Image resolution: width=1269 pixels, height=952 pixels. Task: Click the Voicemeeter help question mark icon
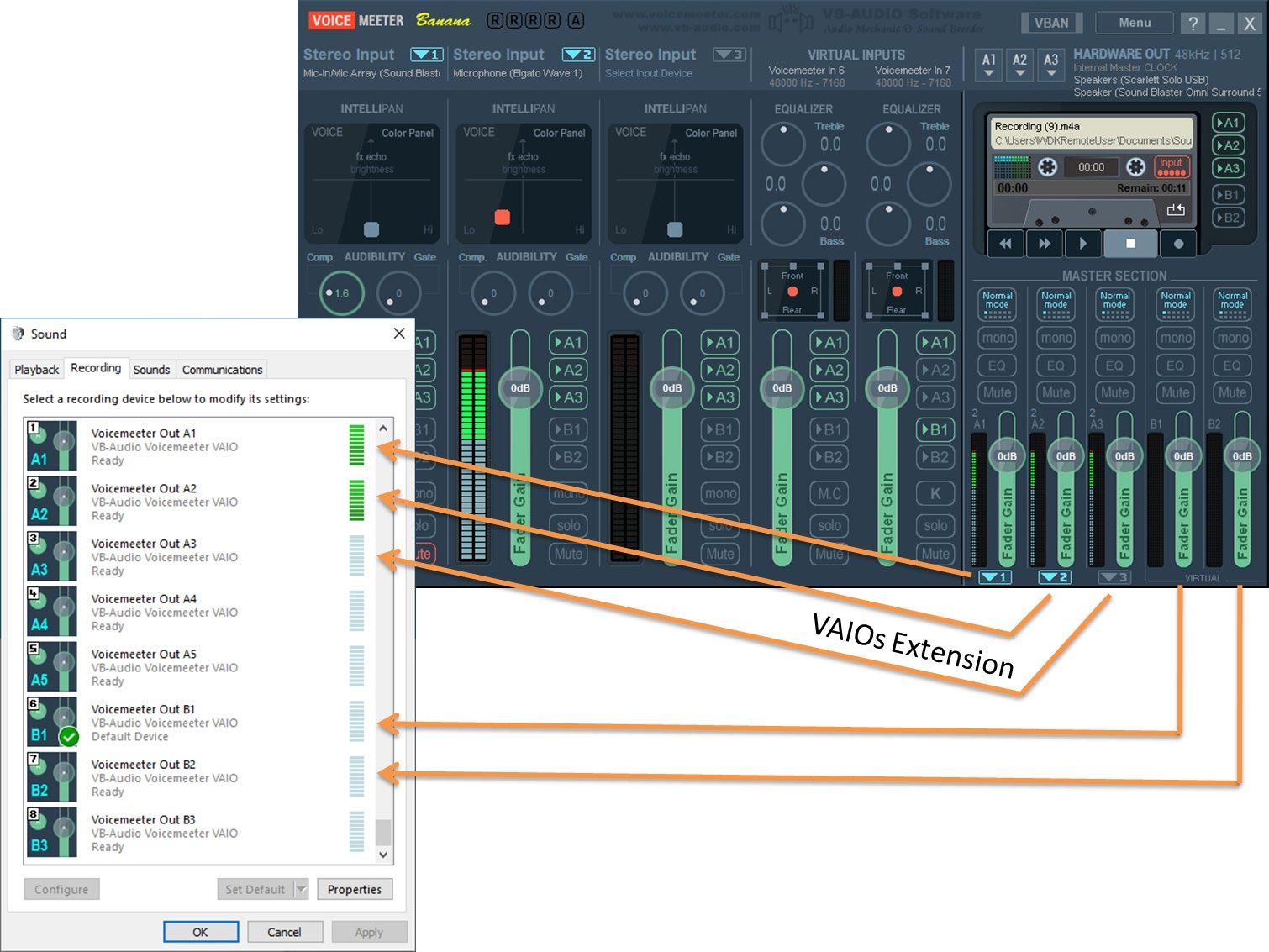tap(1193, 23)
